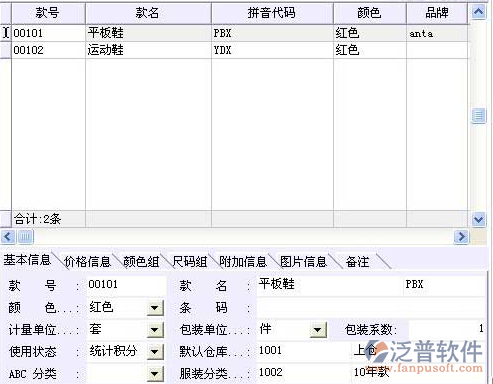Open the 包装单位 dropdown showing 件
Image resolution: width=493 pixels, height=384 pixels.
(318, 330)
